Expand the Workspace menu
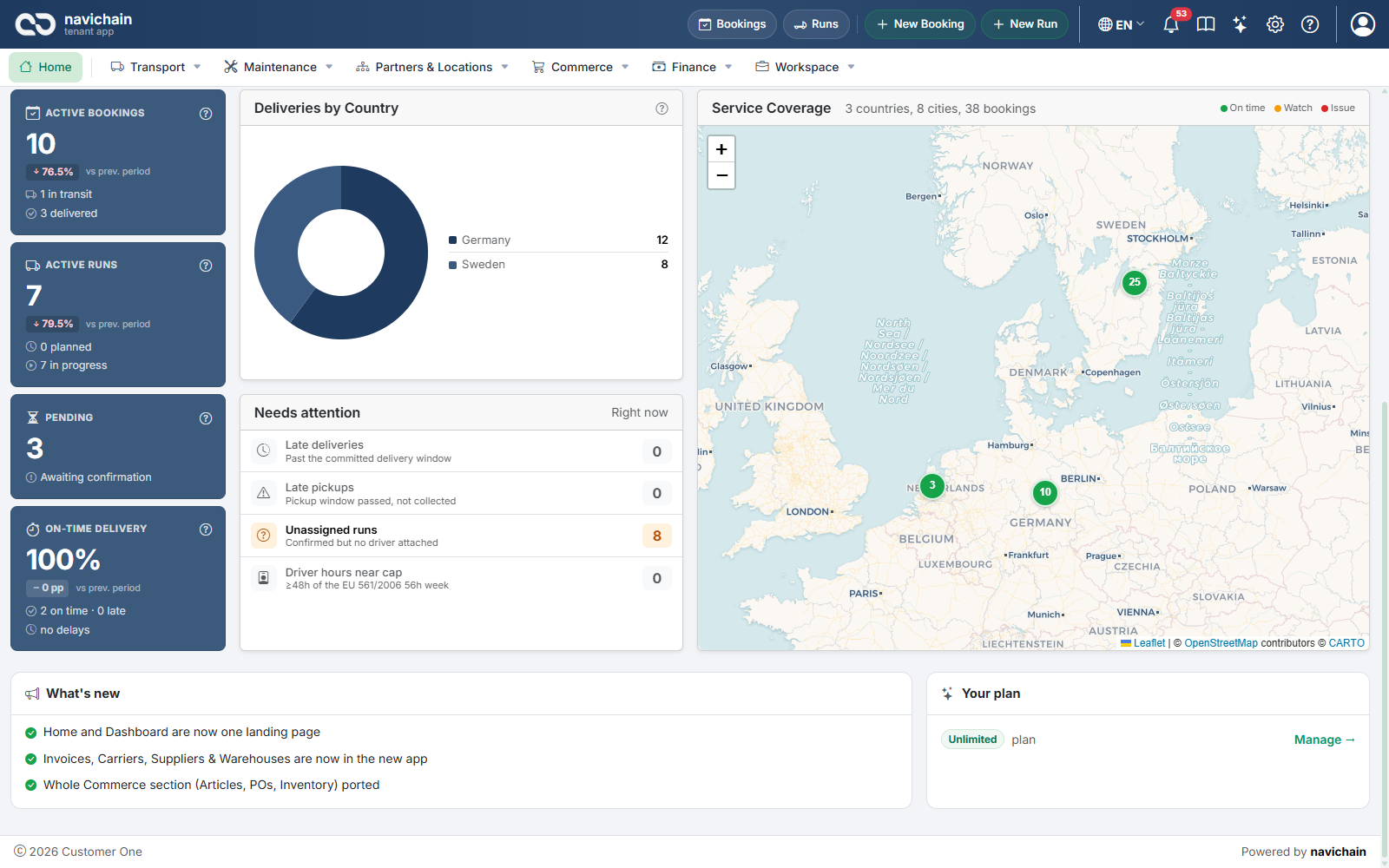 pos(805,67)
